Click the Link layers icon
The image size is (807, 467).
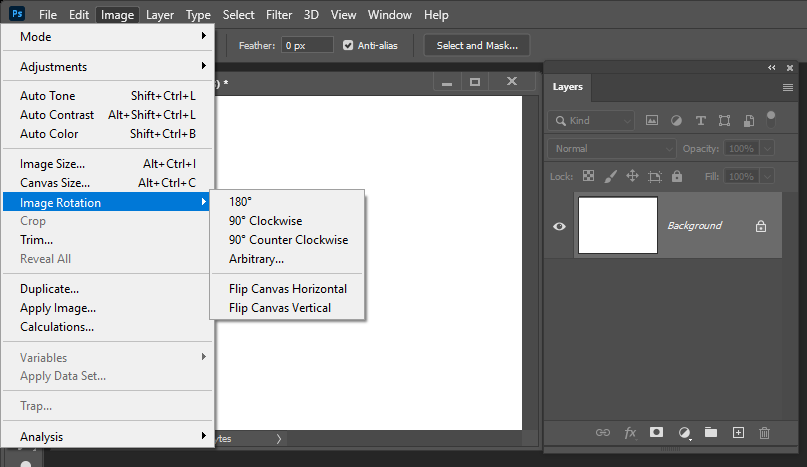pos(603,433)
